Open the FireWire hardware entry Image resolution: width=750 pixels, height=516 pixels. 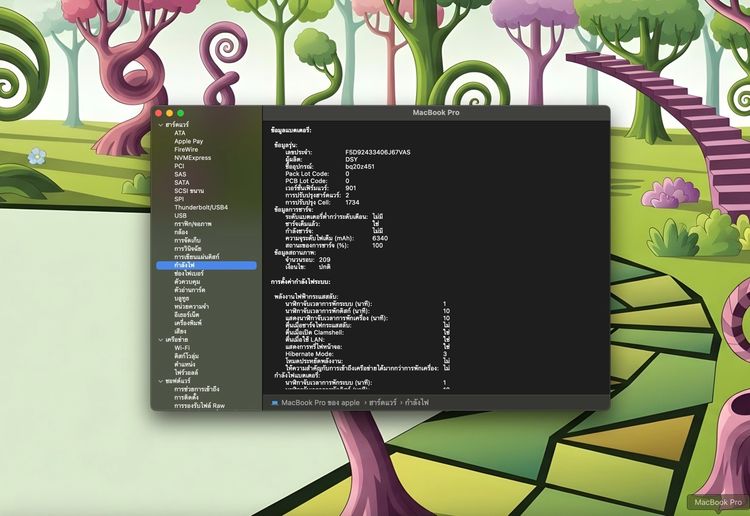pos(186,149)
